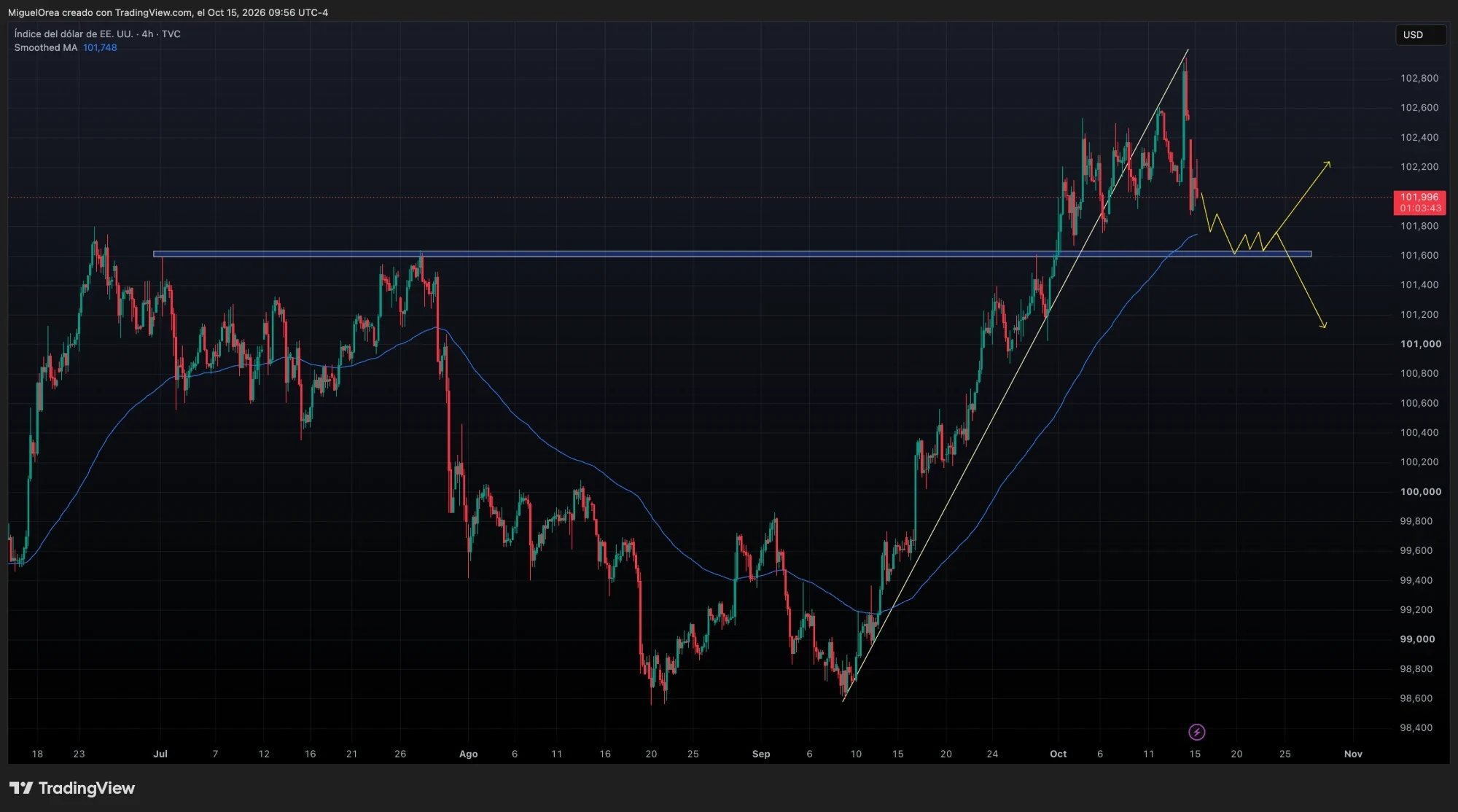Screen dimensions: 1458x812
Task: Click the 101,600 price axis label
Action: (x=1419, y=255)
